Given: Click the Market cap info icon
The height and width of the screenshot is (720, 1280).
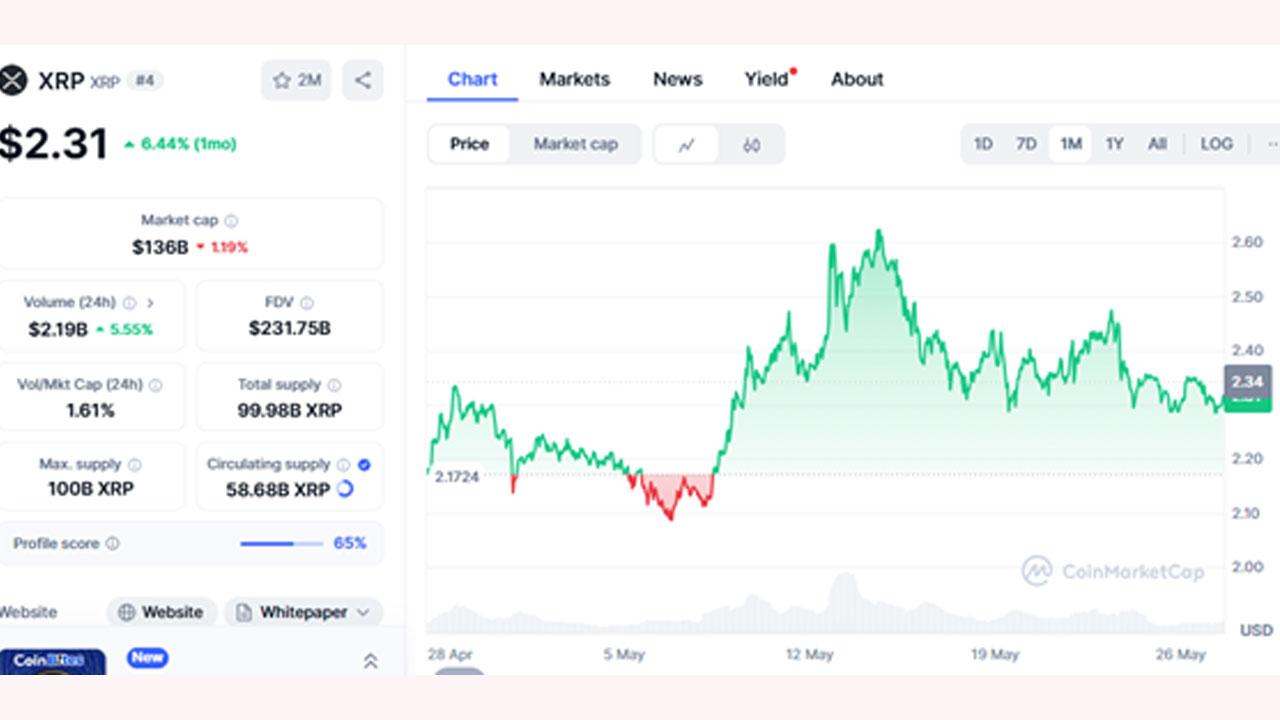Looking at the screenshot, I should click(231, 221).
